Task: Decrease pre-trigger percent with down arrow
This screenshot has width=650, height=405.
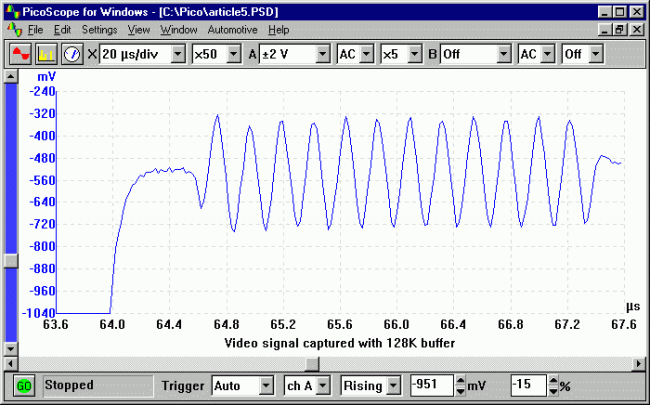Action: (553, 390)
